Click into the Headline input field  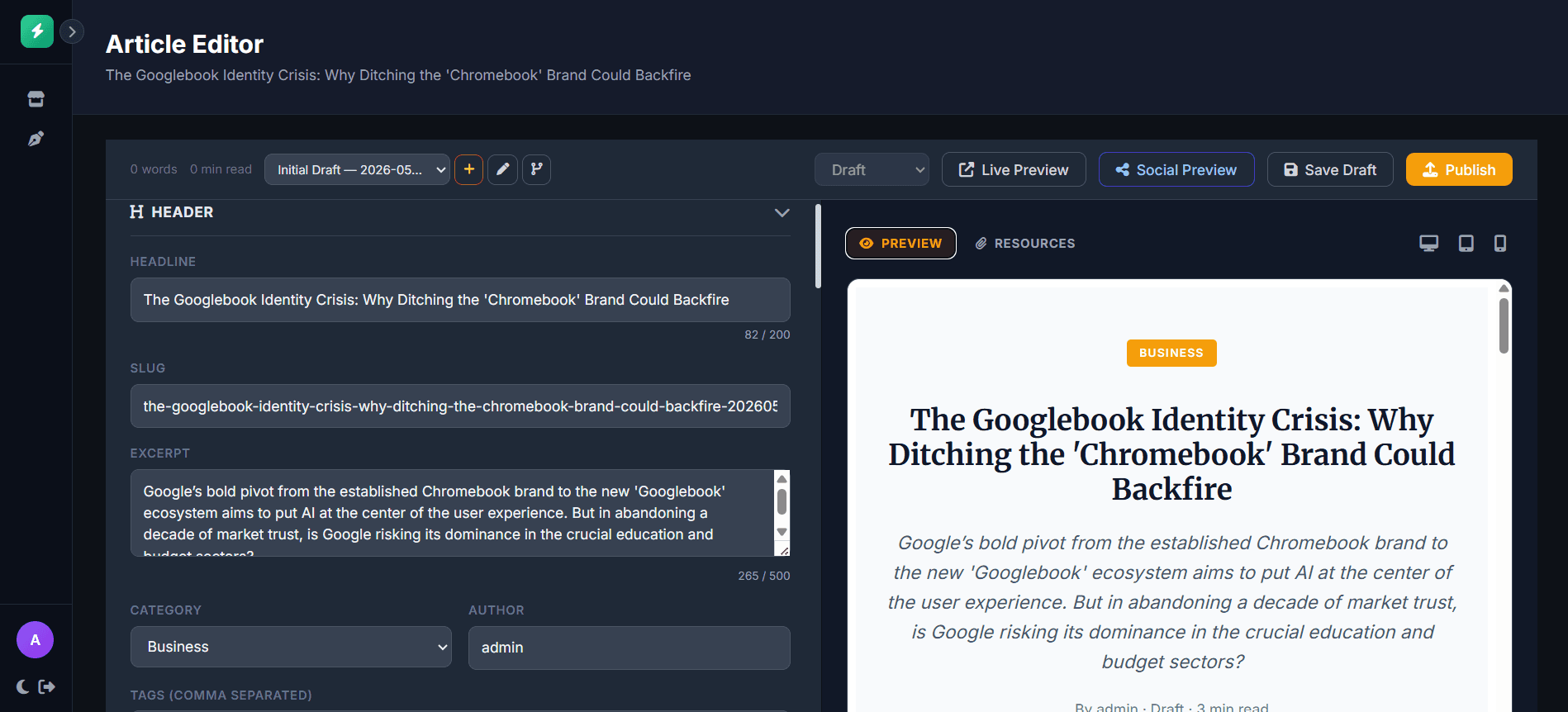tap(460, 300)
